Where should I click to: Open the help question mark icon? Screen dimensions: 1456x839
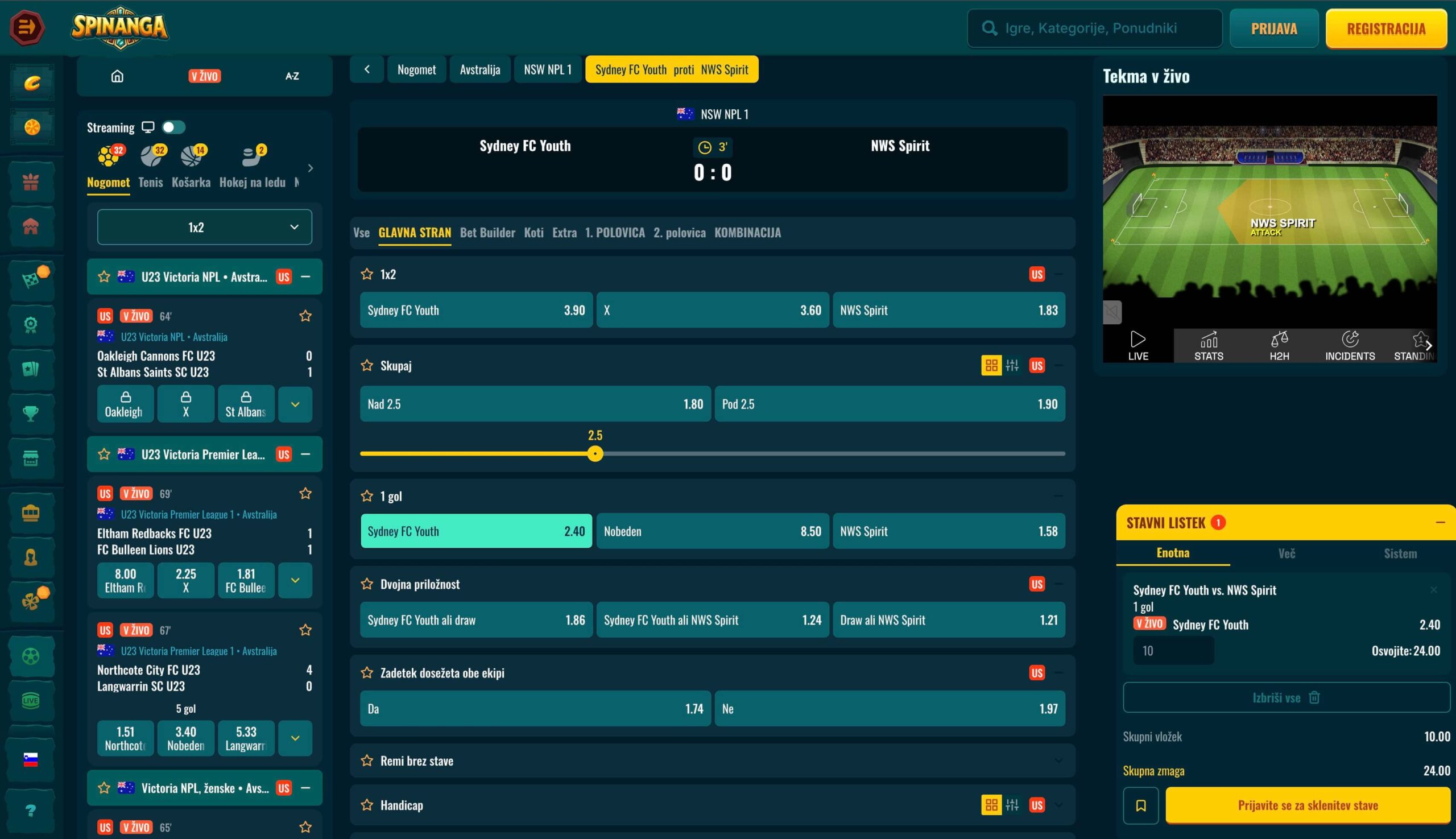tap(31, 811)
